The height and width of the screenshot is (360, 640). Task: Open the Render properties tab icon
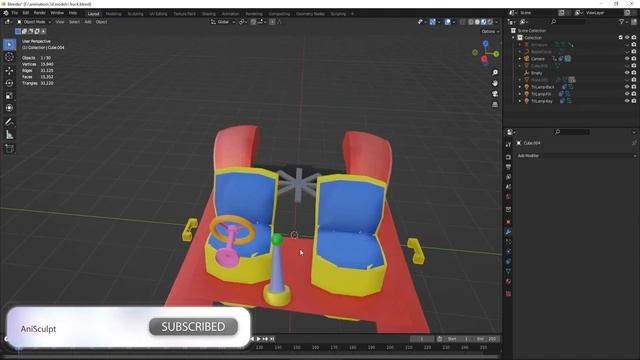508,157
